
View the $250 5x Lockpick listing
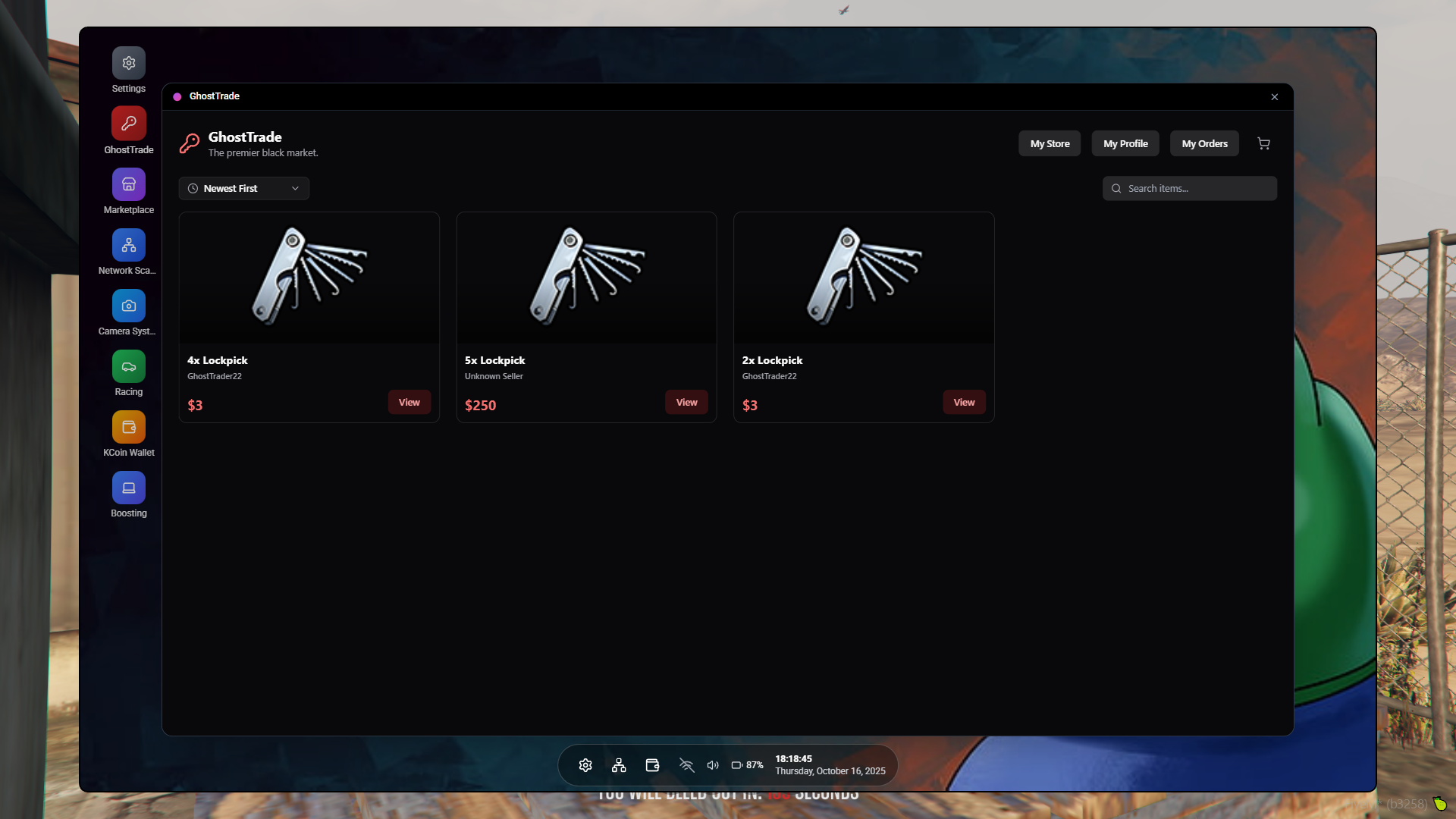(x=686, y=402)
